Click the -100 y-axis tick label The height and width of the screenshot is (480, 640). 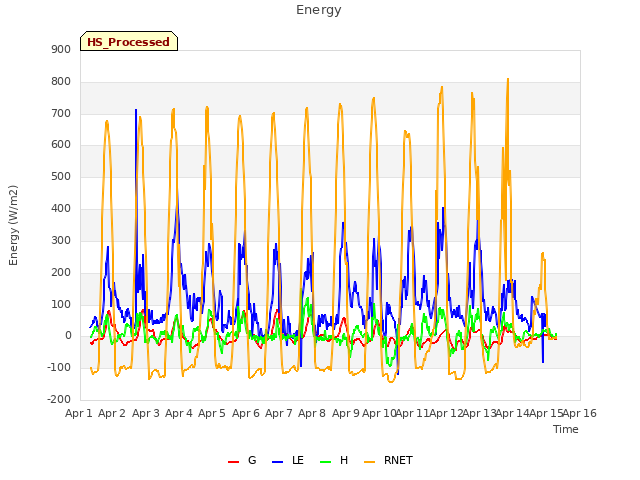click(59, 367)
